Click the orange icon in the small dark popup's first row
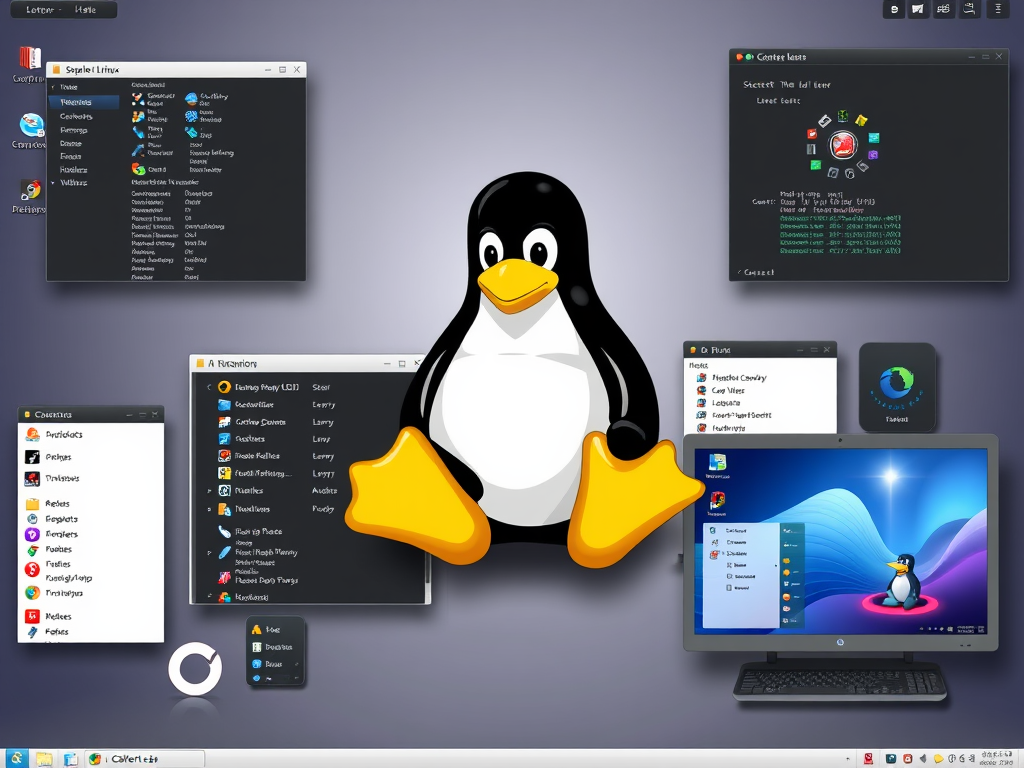The width and height of the screenshot is (1024, 768). (257, 630)
